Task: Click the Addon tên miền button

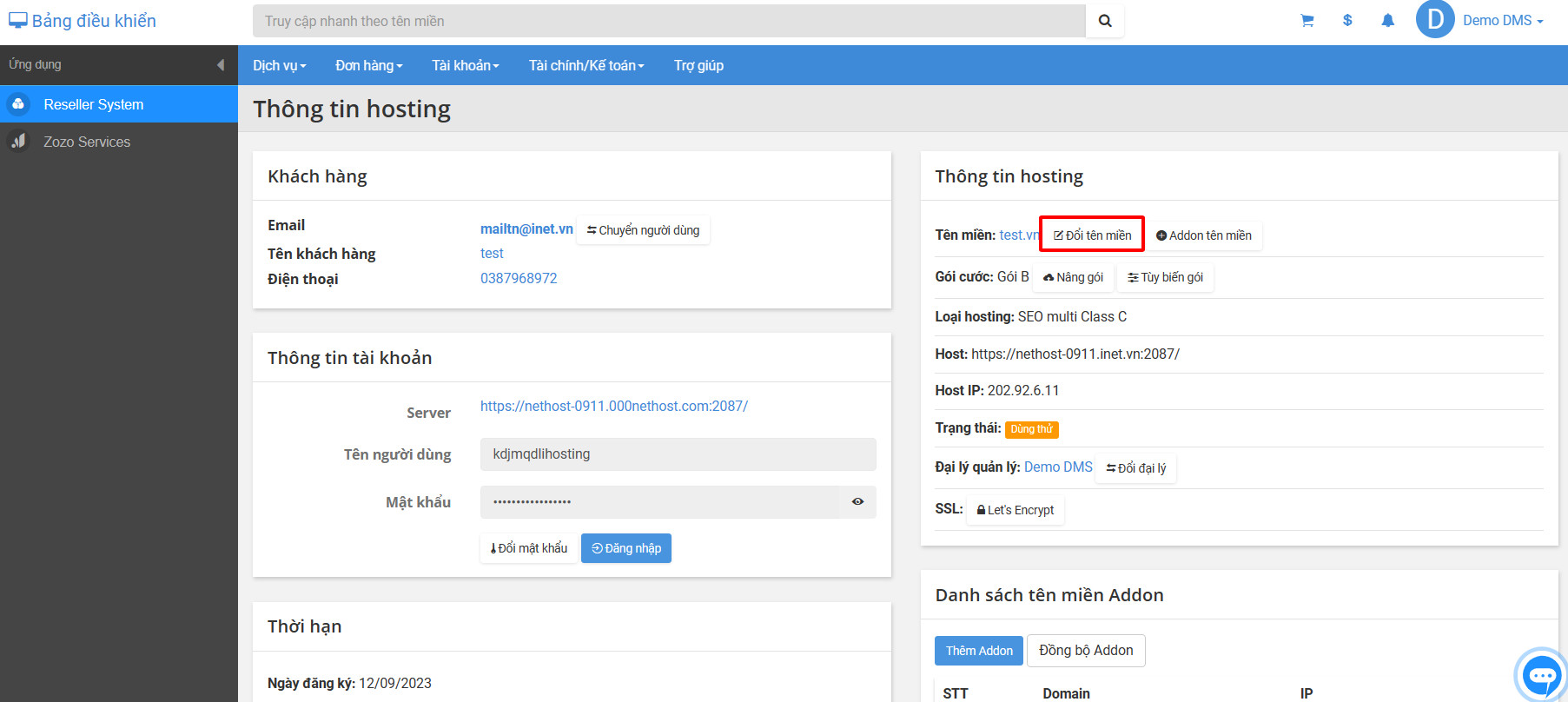Action: click(1203, 235)
